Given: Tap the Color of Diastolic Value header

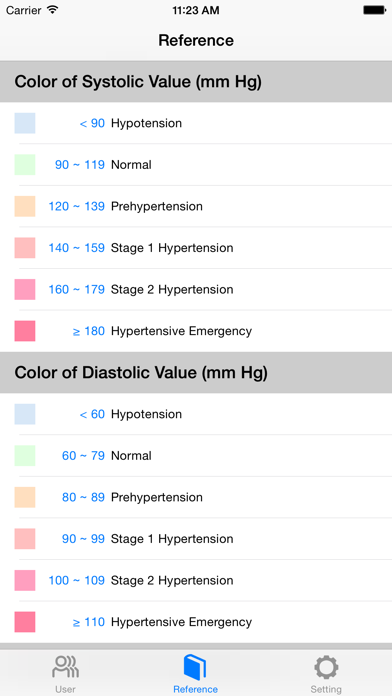Looking at the screenshot, I should tap(196, 372).
